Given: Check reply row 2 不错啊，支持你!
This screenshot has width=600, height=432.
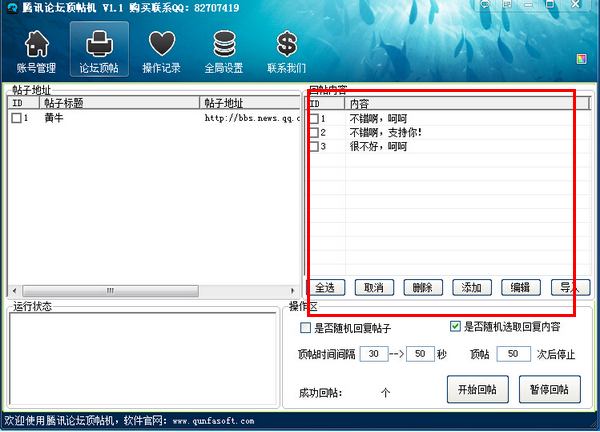Looking at the screenshot, I should click(x=314, y=132).
